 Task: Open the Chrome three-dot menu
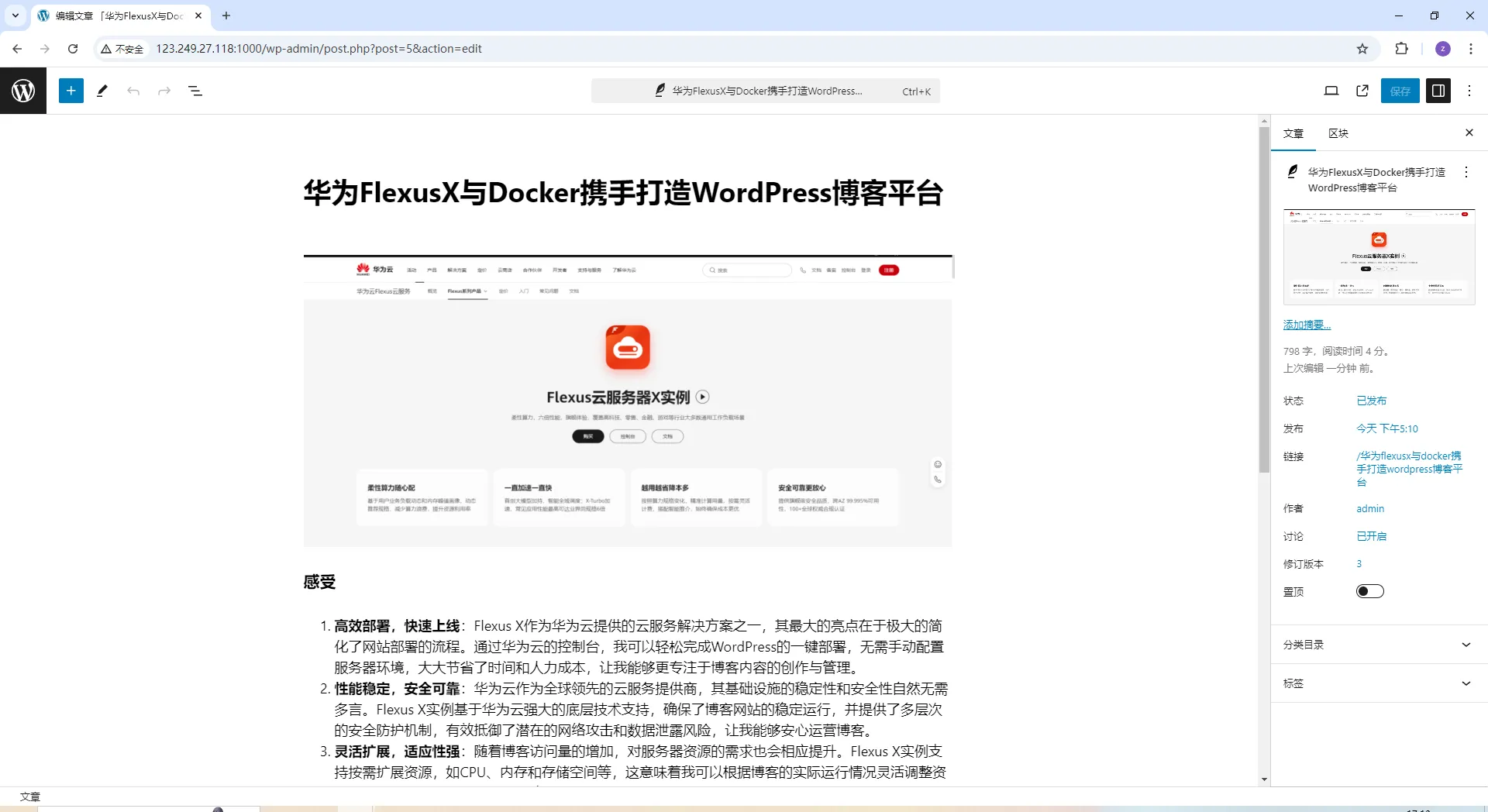pyautogui.click(x=1471, y=49)
